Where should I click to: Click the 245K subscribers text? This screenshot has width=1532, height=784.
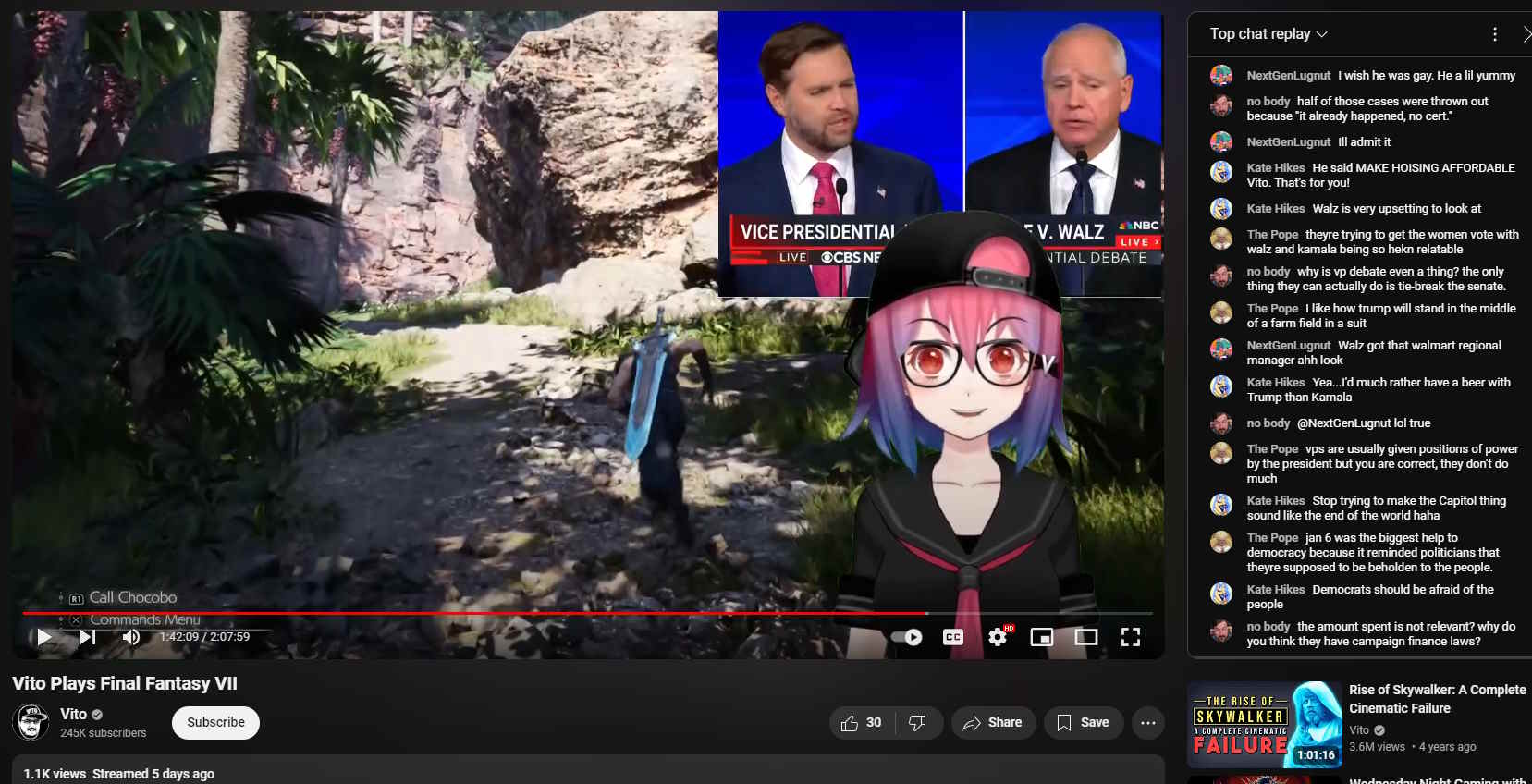coord(104,733)
